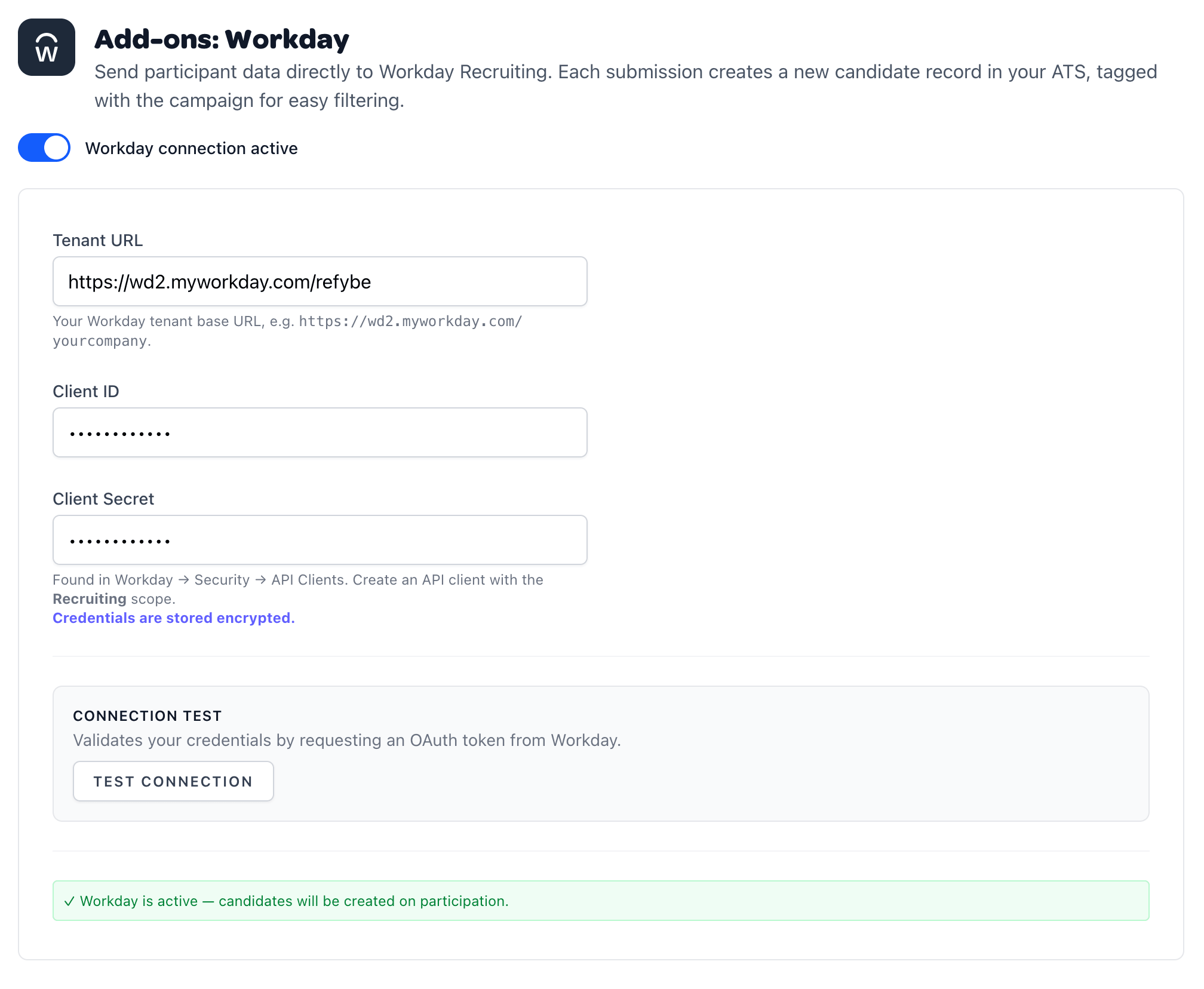
Task: Disable the Workday connection toggle
Action: pos(44,148)
